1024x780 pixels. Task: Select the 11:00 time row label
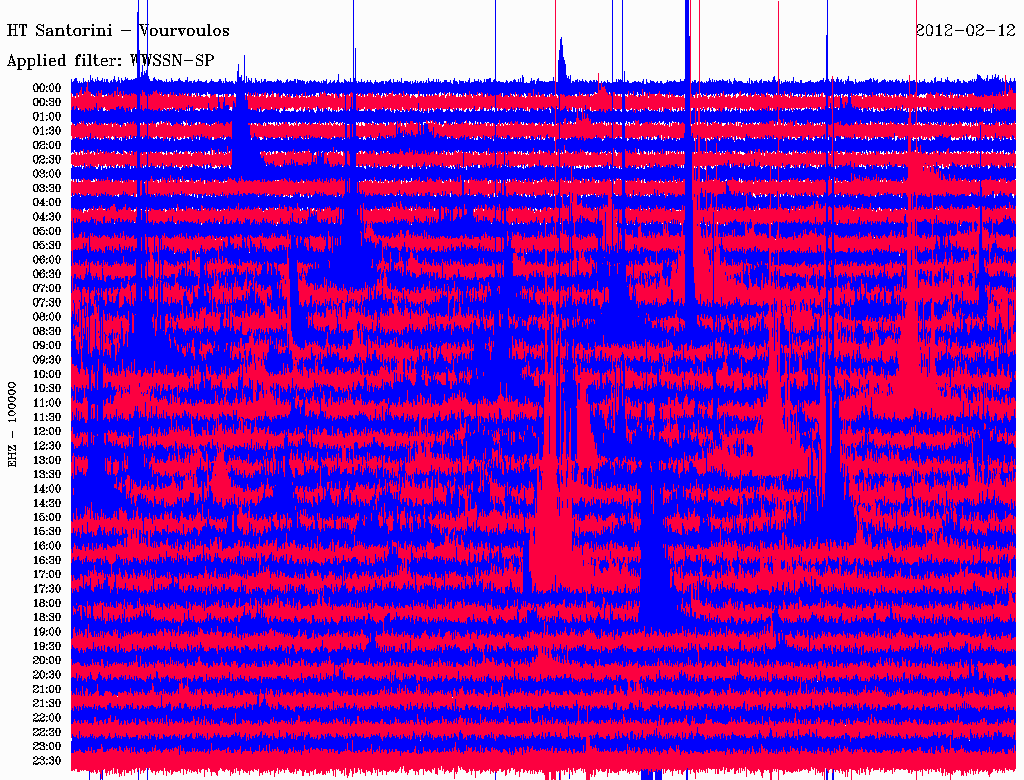click(x=47, y=403)
